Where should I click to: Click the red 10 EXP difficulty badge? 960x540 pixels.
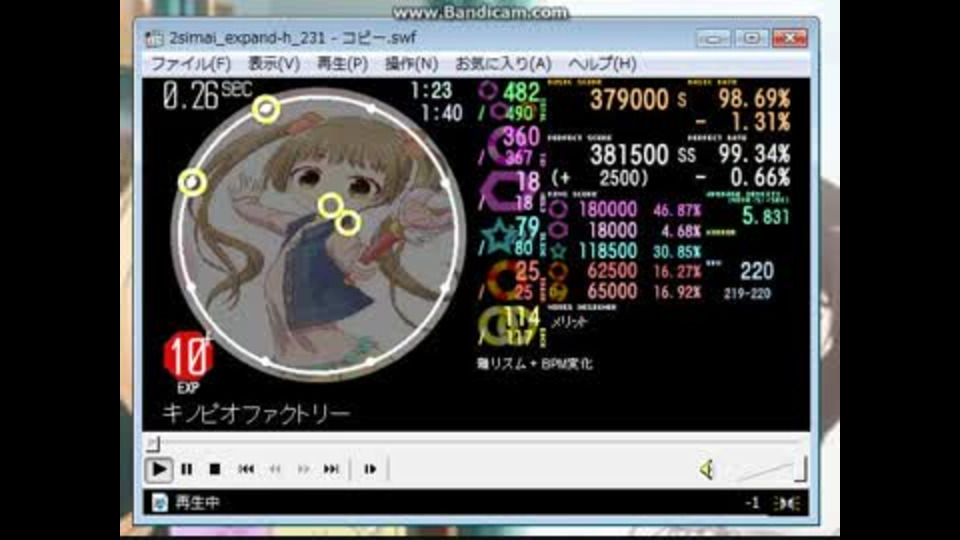188,357
